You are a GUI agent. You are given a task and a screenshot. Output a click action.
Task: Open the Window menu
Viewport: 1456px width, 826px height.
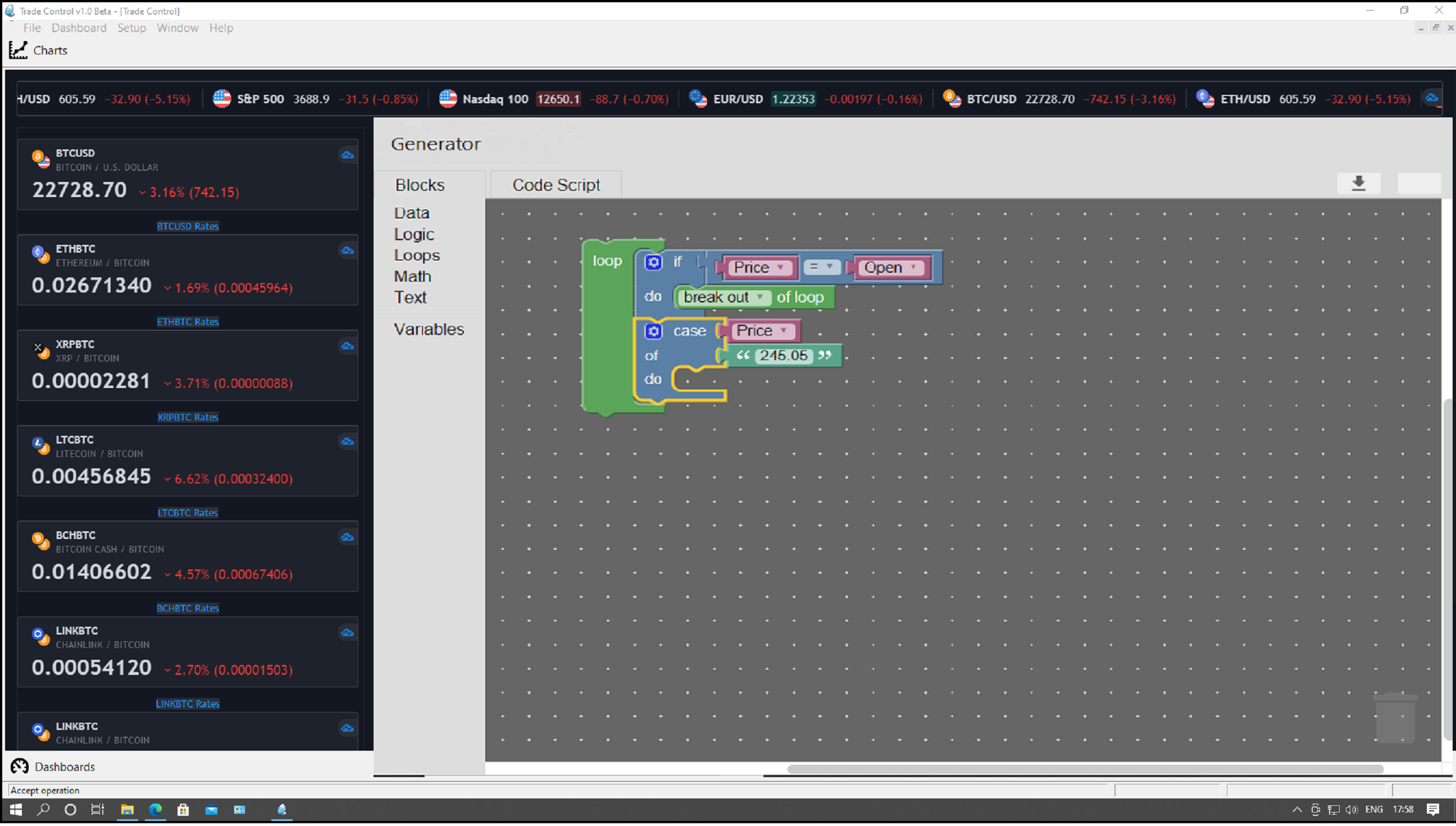pyautogui.click(x=178, y=28)
